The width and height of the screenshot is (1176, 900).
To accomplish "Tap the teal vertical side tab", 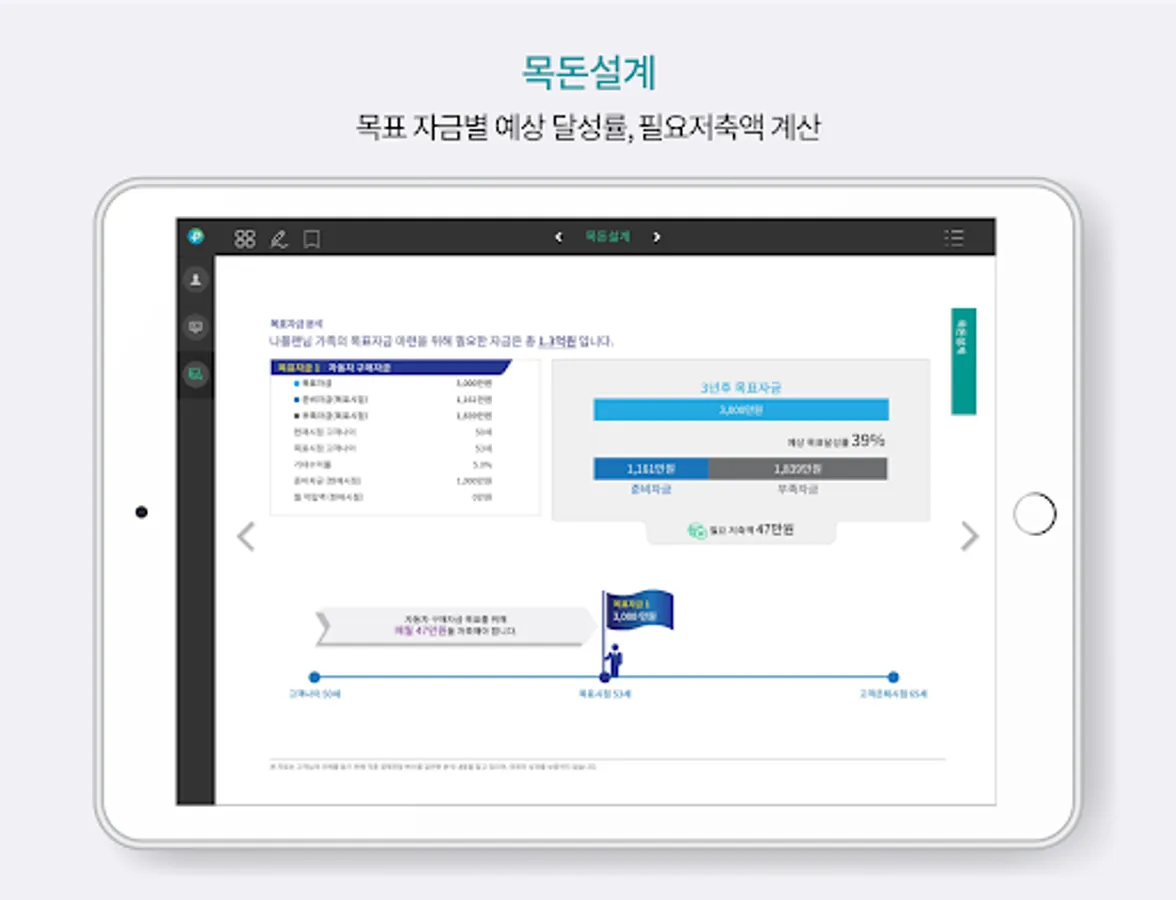I will point(964,361).
